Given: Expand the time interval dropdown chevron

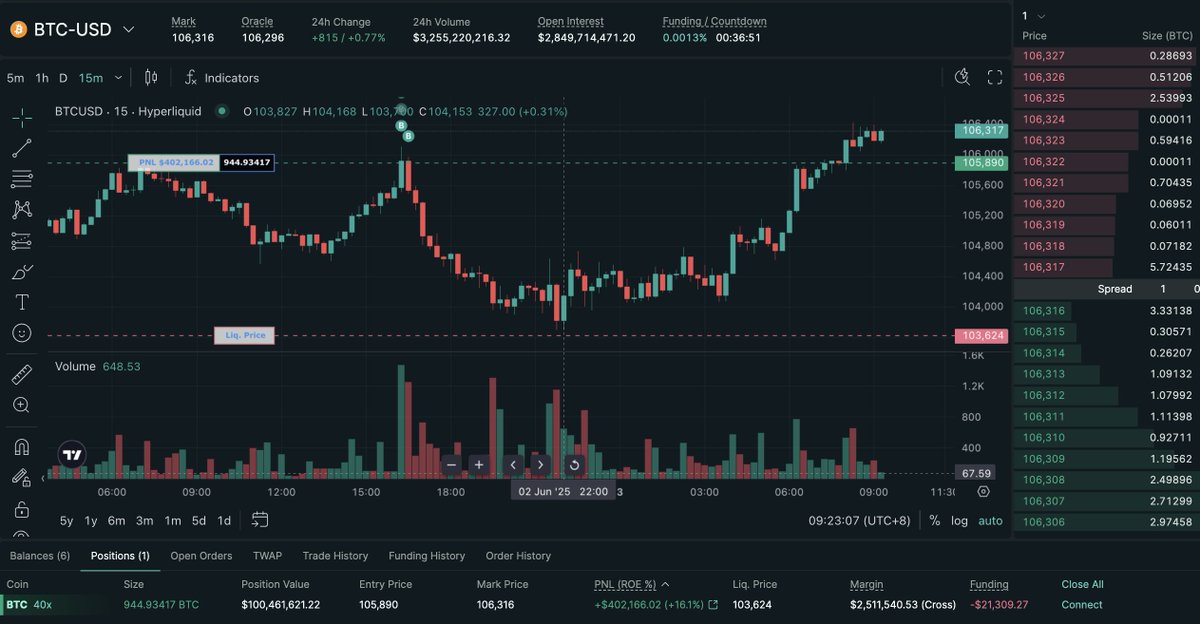Looking at the screenshot, I should 118,77.
